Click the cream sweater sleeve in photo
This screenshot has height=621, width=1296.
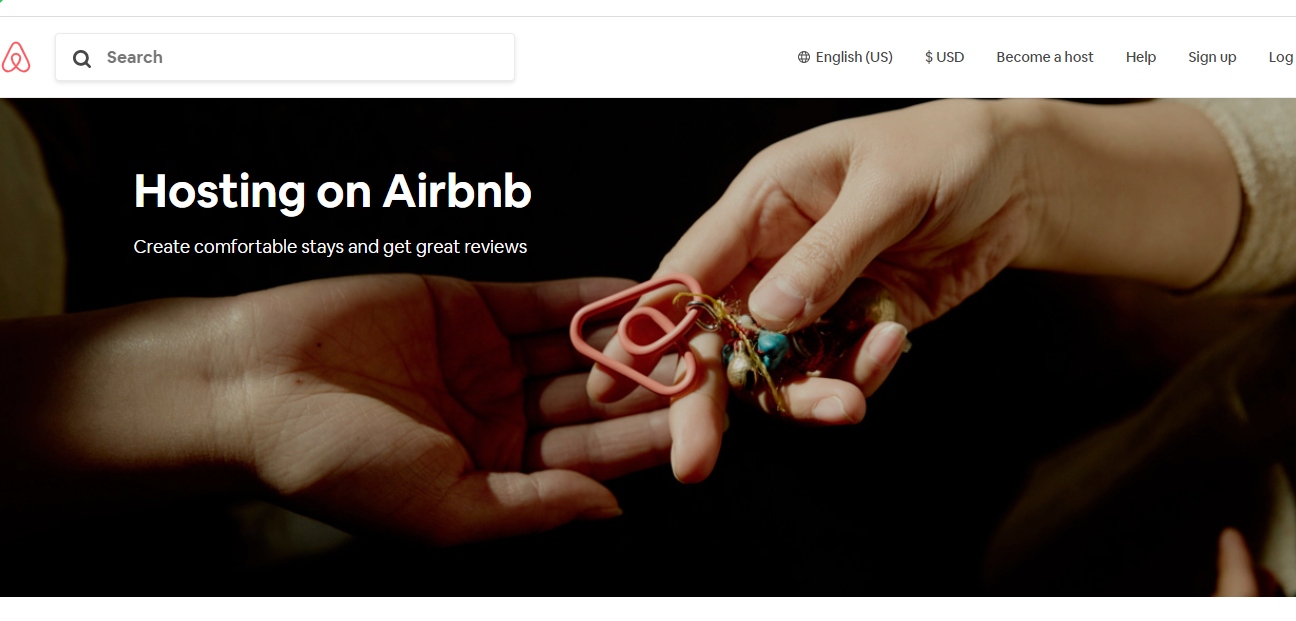tap(1250, 190)
